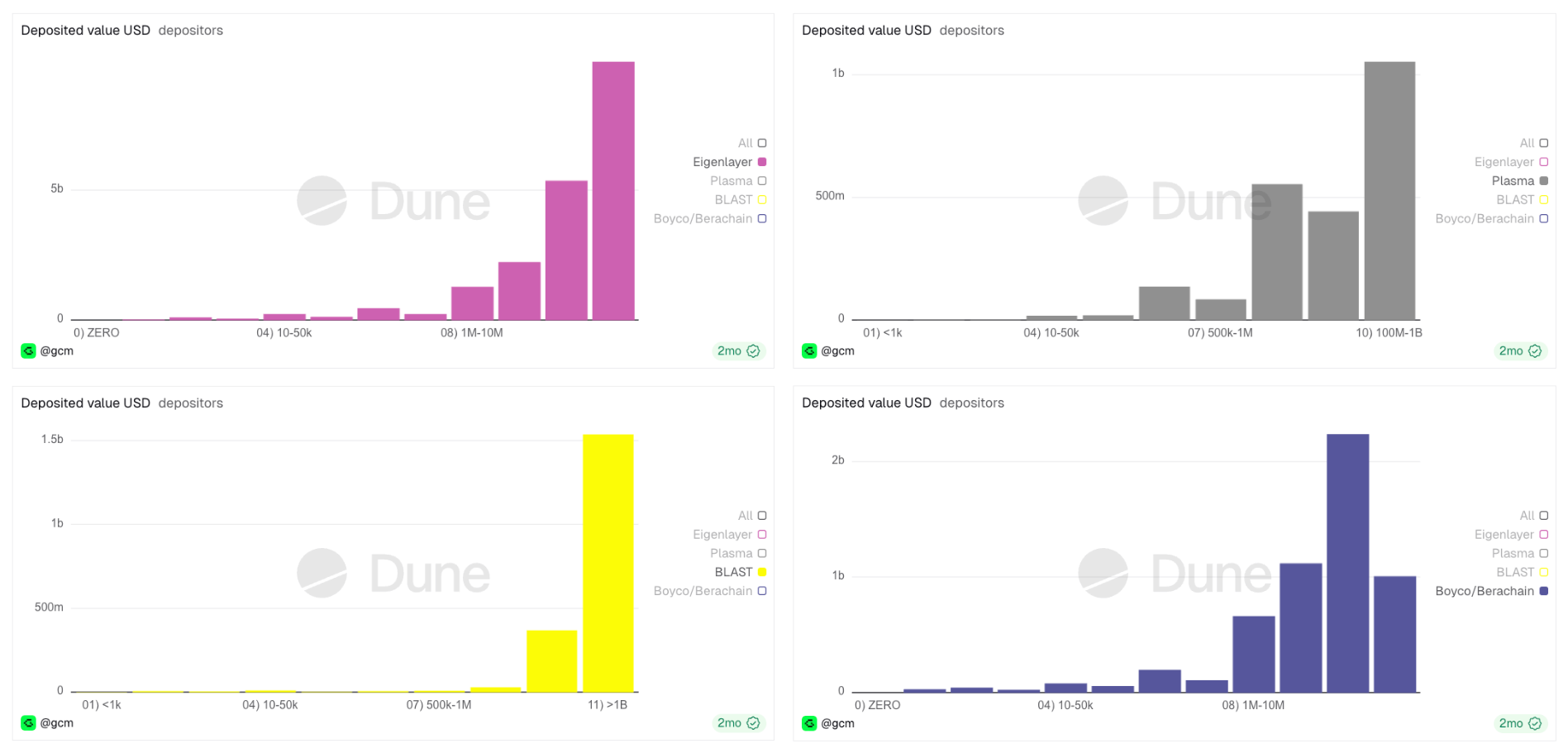Viewport: 1568px width, 753px height.
Task: Toggle BLAST checkbox in the purple Boyco/Berachain chart legend
Action: pyautogui.click(x=1543, y=572)
